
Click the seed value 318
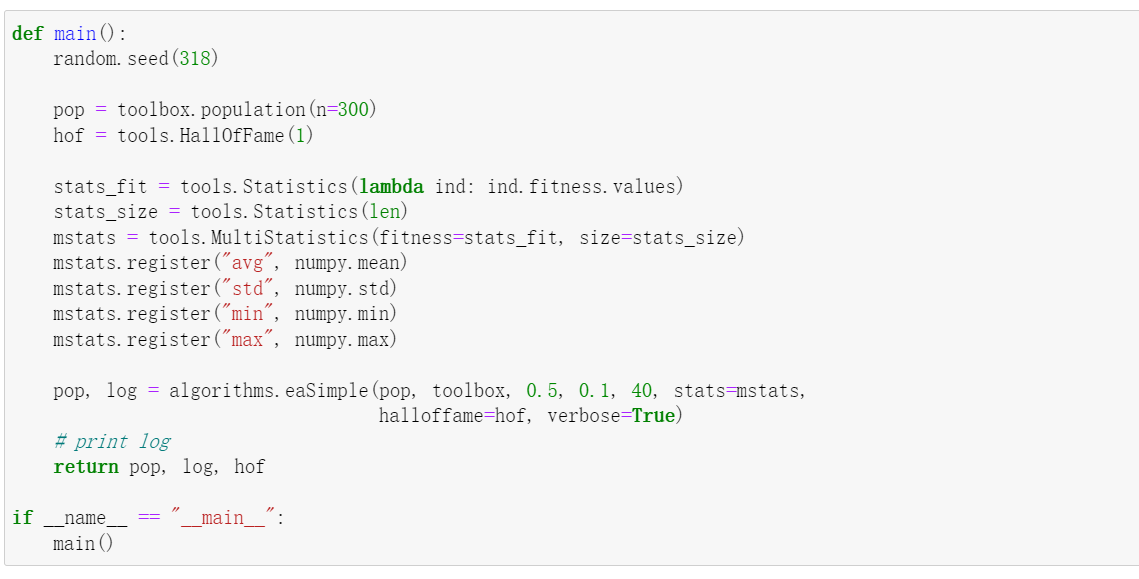(x=195, y=59)
